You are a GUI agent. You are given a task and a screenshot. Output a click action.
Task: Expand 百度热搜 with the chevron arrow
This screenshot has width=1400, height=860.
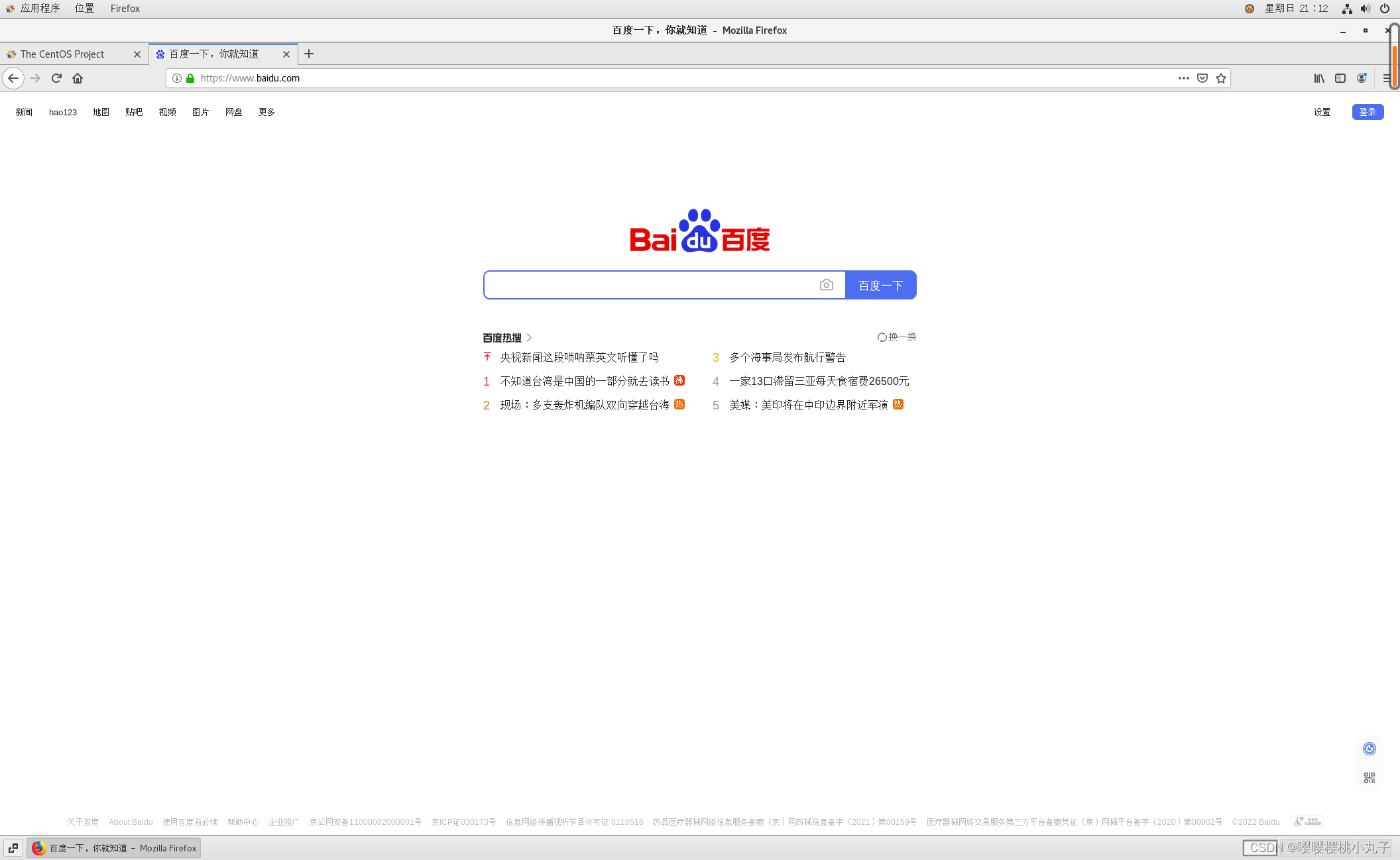click(x=529, y=337)
